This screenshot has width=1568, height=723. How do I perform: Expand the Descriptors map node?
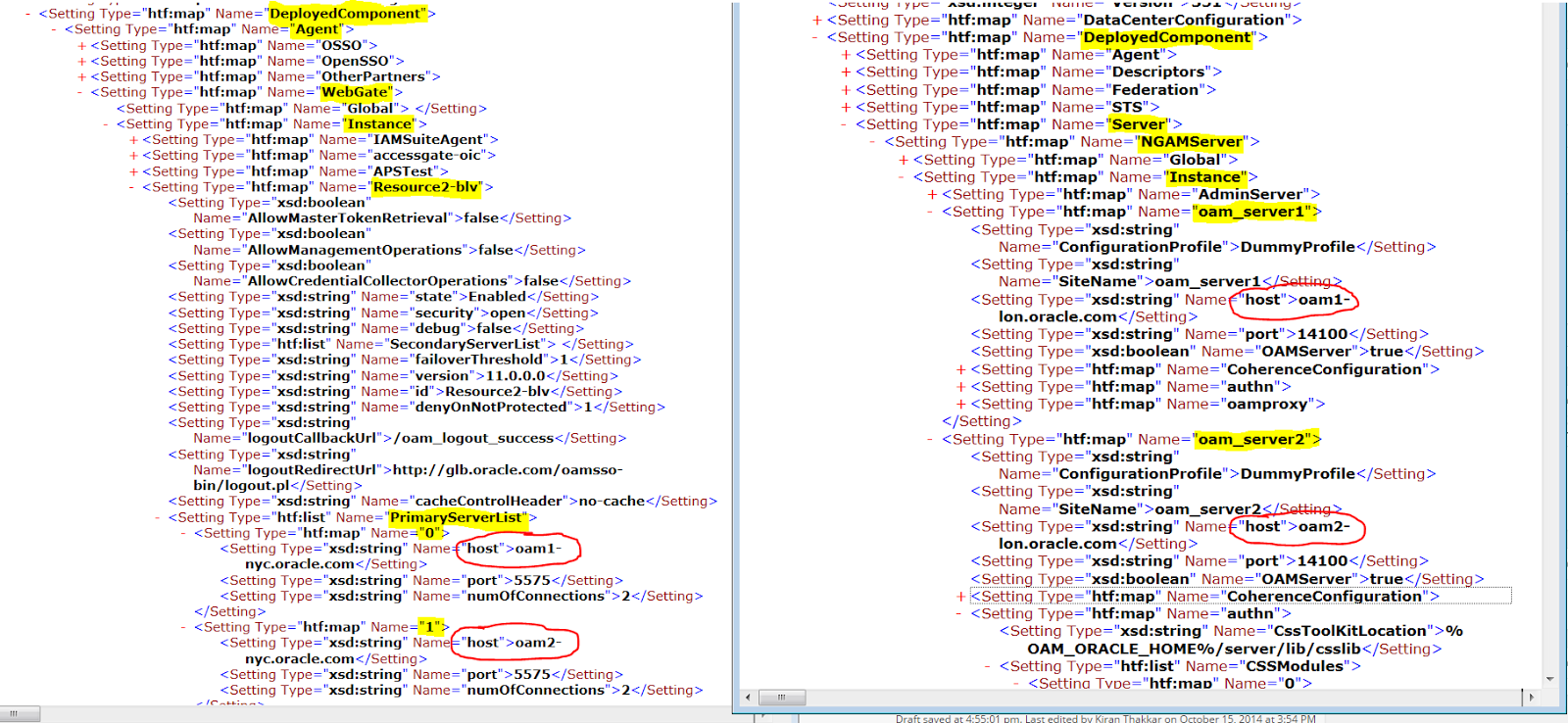(846, 72)
